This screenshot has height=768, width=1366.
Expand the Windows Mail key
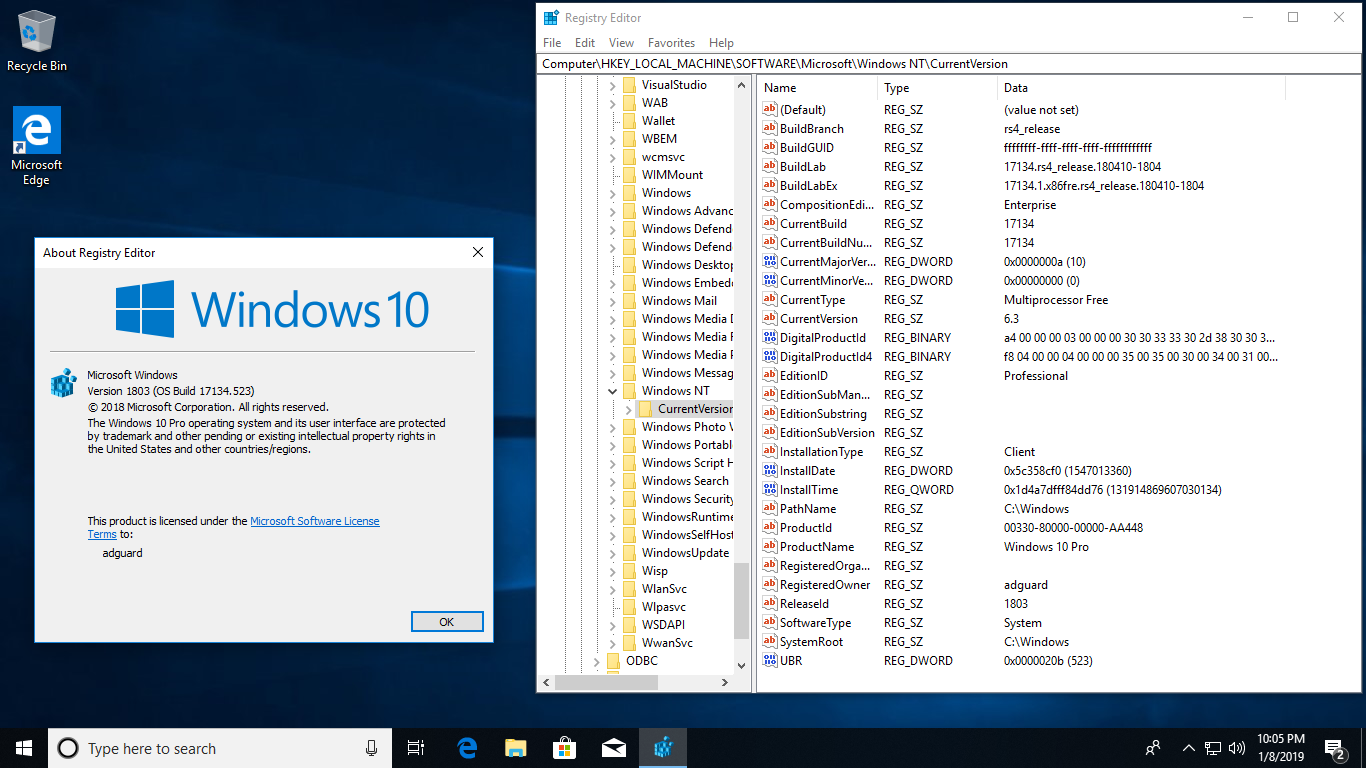click(613, 301)
